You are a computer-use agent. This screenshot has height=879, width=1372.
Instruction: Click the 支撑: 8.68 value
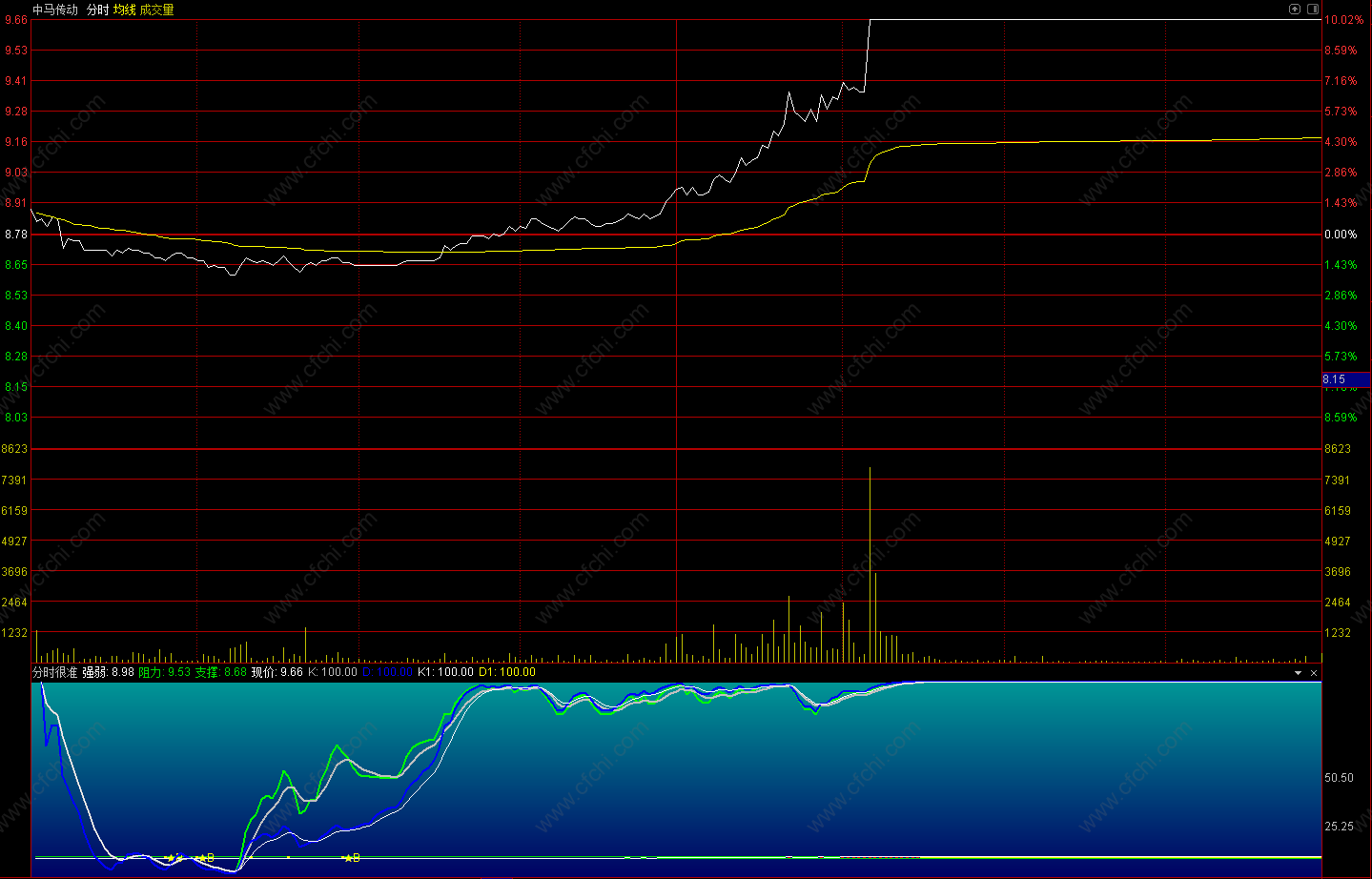pyautogui.click(x=220, y=672)
